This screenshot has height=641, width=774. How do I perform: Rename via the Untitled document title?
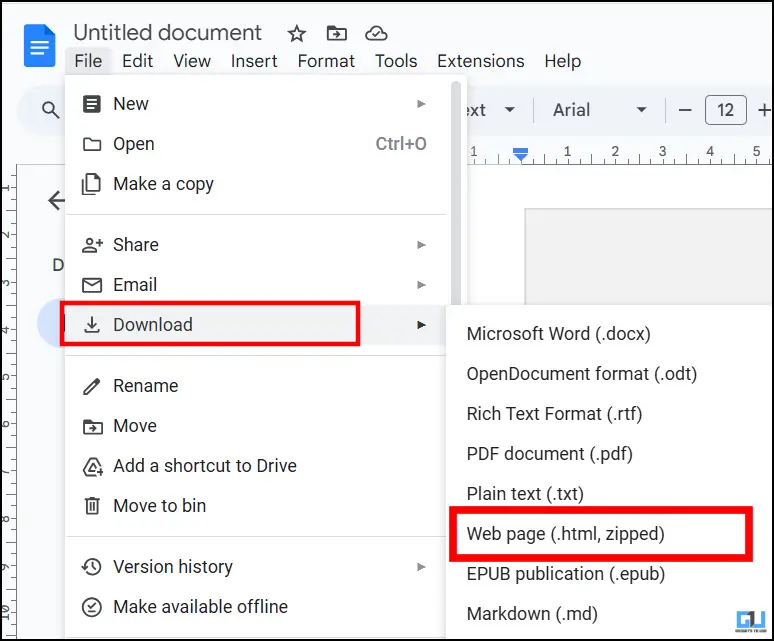pos(167,33)
